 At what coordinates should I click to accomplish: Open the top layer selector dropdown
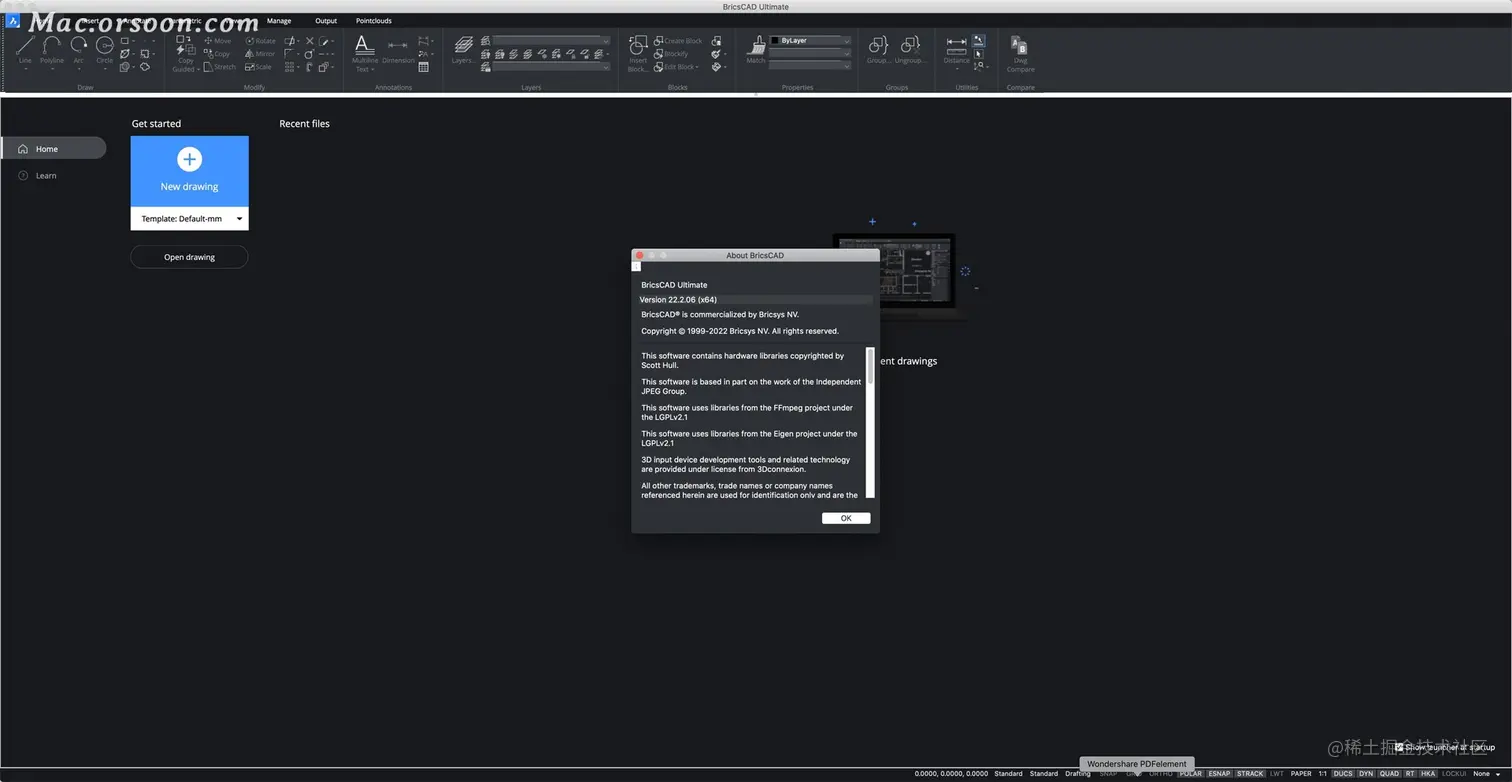tap(551, 41)
